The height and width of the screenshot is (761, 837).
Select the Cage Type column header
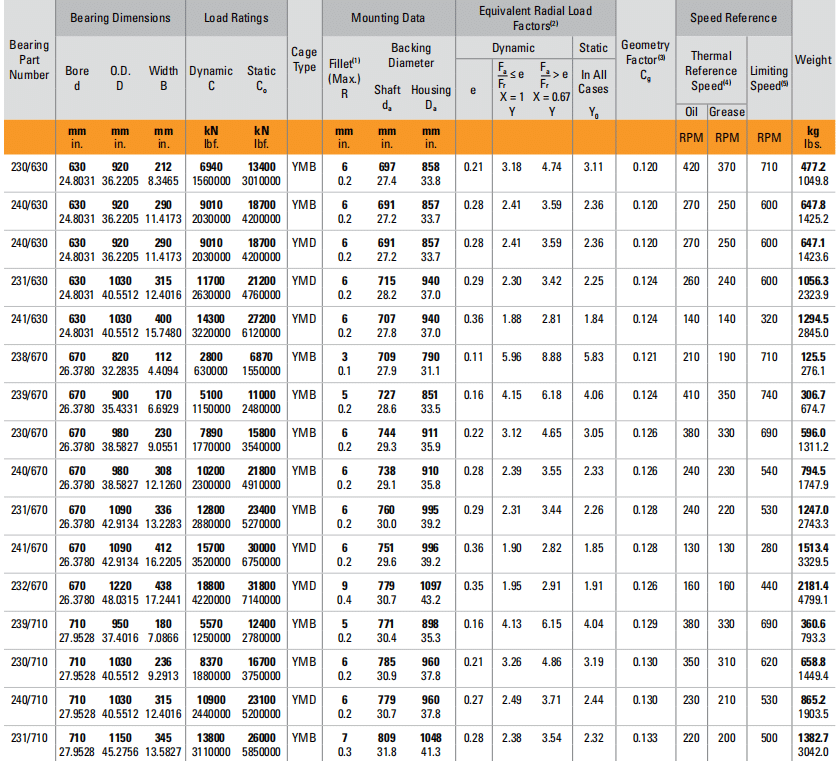304,60
